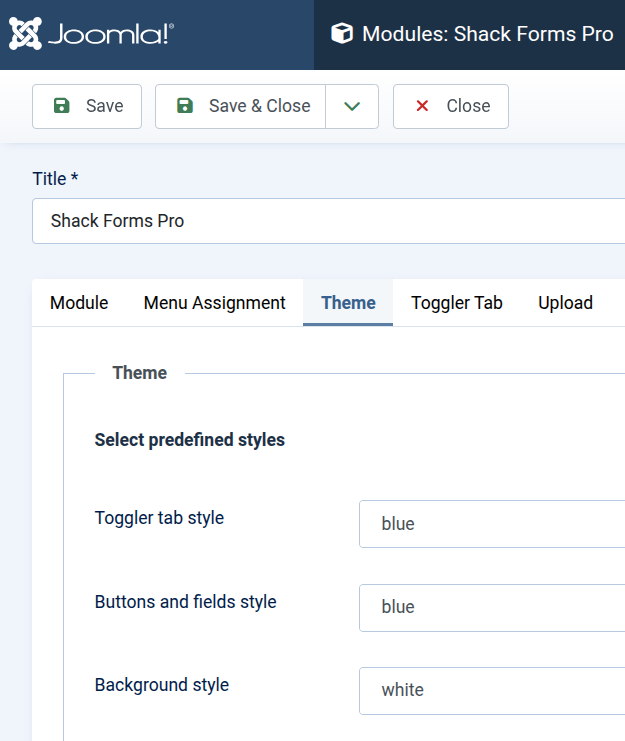Switch to the Toggler Tab tab
This screenshot has width=625, height=741.
click(457, 303)
